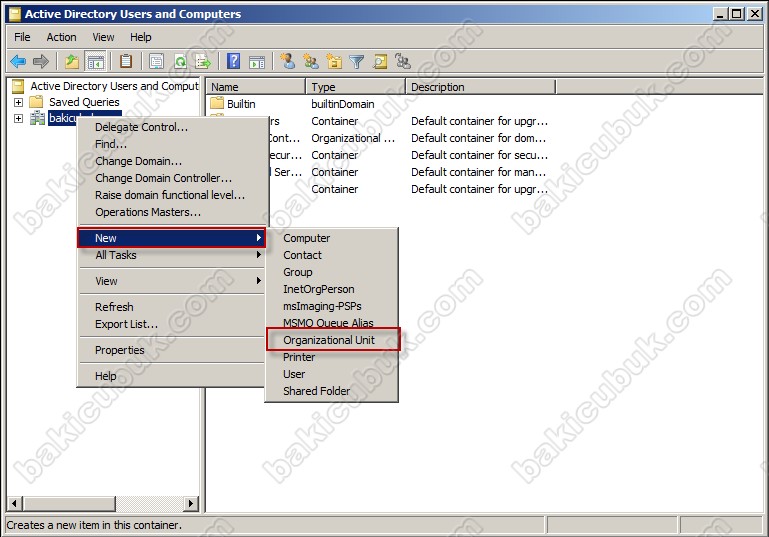Click the tree pane scroll right arrow
The image size is (769, 537).
pos(191,503)
